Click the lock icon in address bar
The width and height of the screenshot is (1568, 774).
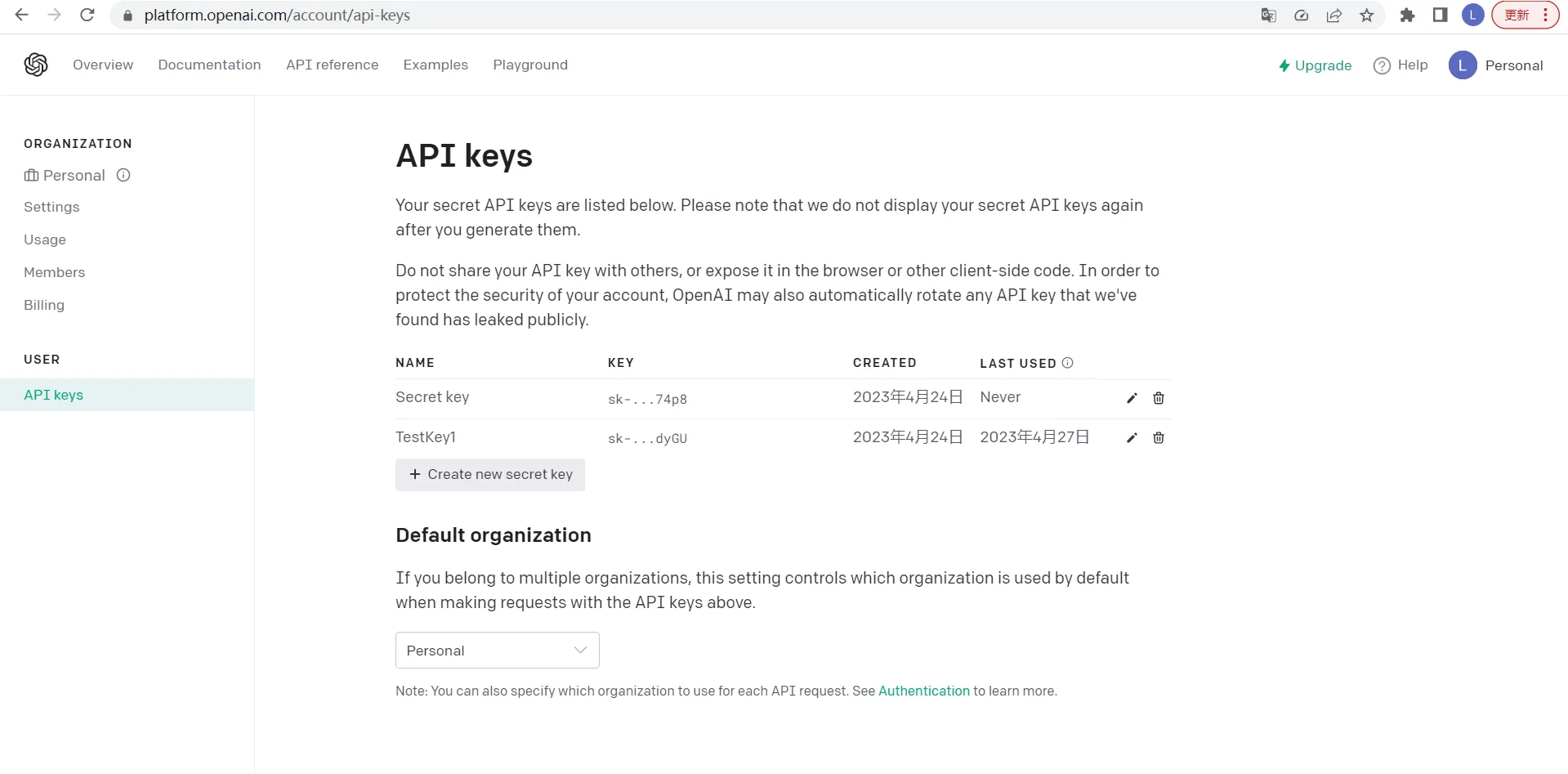pyautogui.click(x=127, y=16)
